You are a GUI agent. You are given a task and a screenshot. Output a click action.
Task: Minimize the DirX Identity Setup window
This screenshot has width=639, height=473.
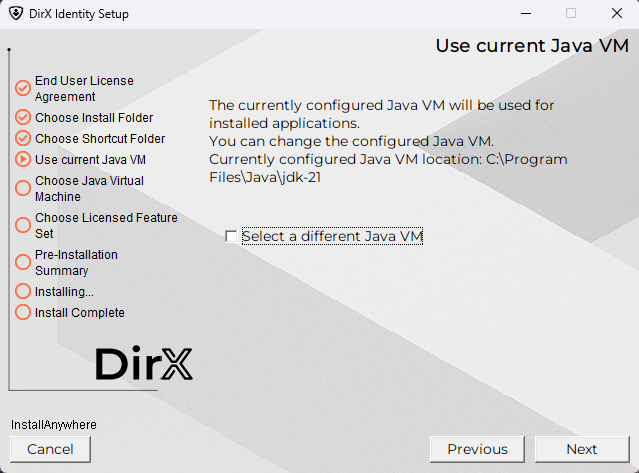tap(526, 13)
